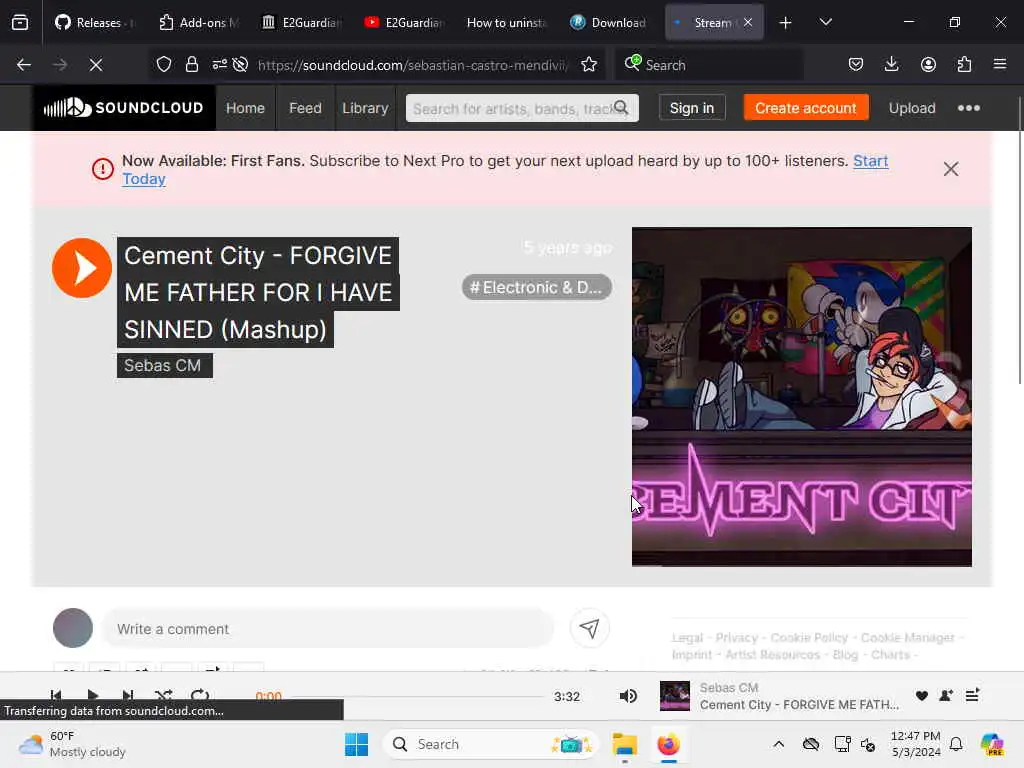The width and height of the screenshot is (1024, 768).
Task: Skip to previous track in player
Action: pyautogui.click(x=56, y=696)
